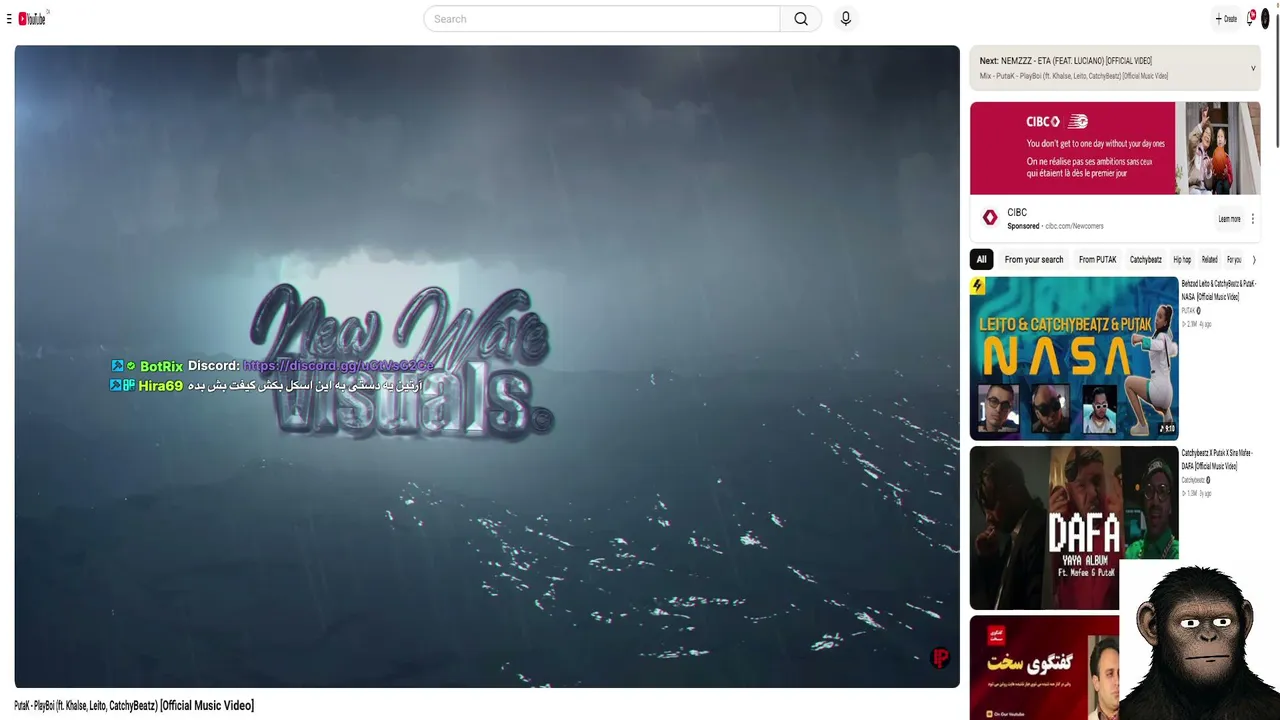This screenshot has width=1280, height=720.
Task: Click the PlayBoi video title below player
Action: point(134,706)
